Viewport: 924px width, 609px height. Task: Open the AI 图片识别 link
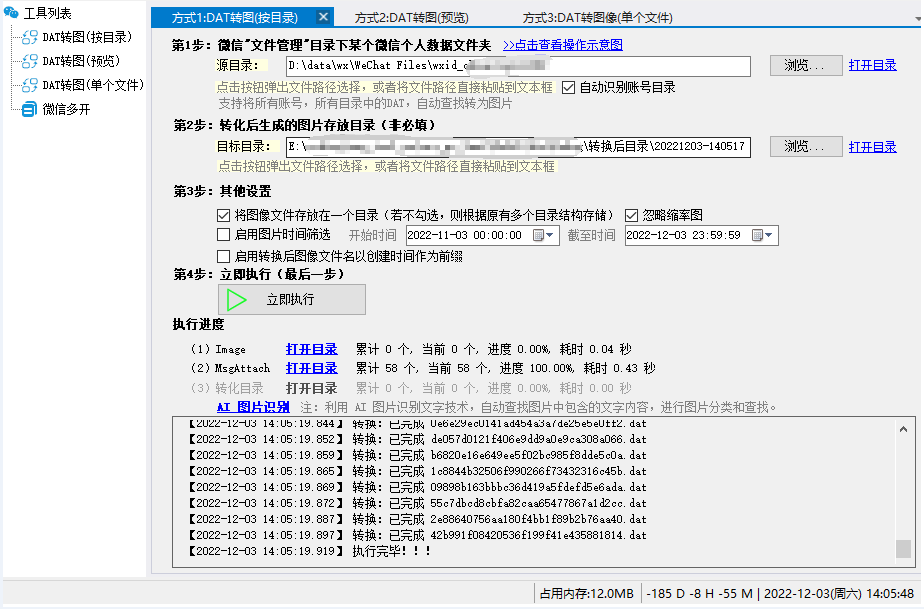point(253,407)
